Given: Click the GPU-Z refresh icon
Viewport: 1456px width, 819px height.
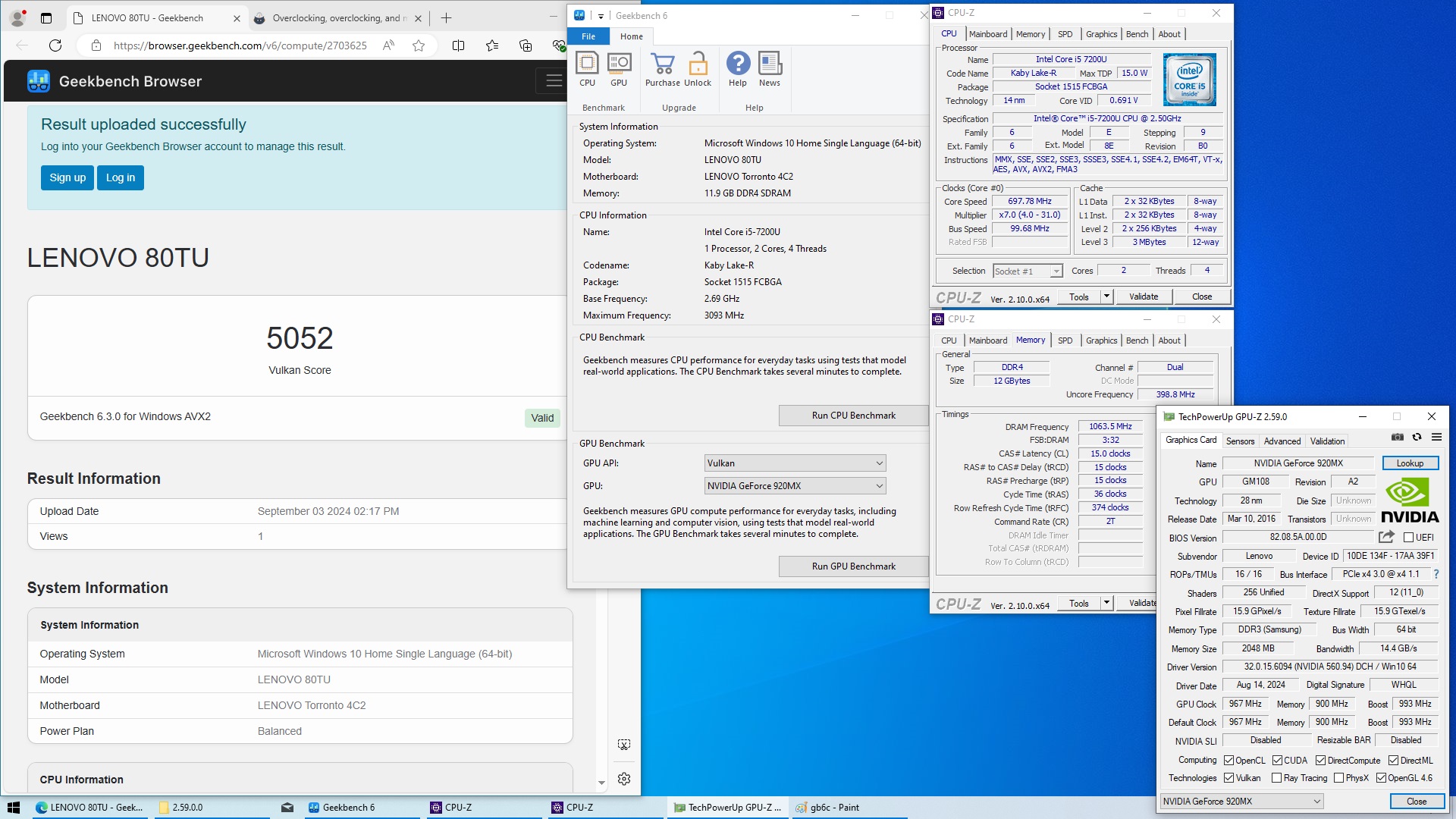Looking at the screenshot, I should [x=1417, y=437].
